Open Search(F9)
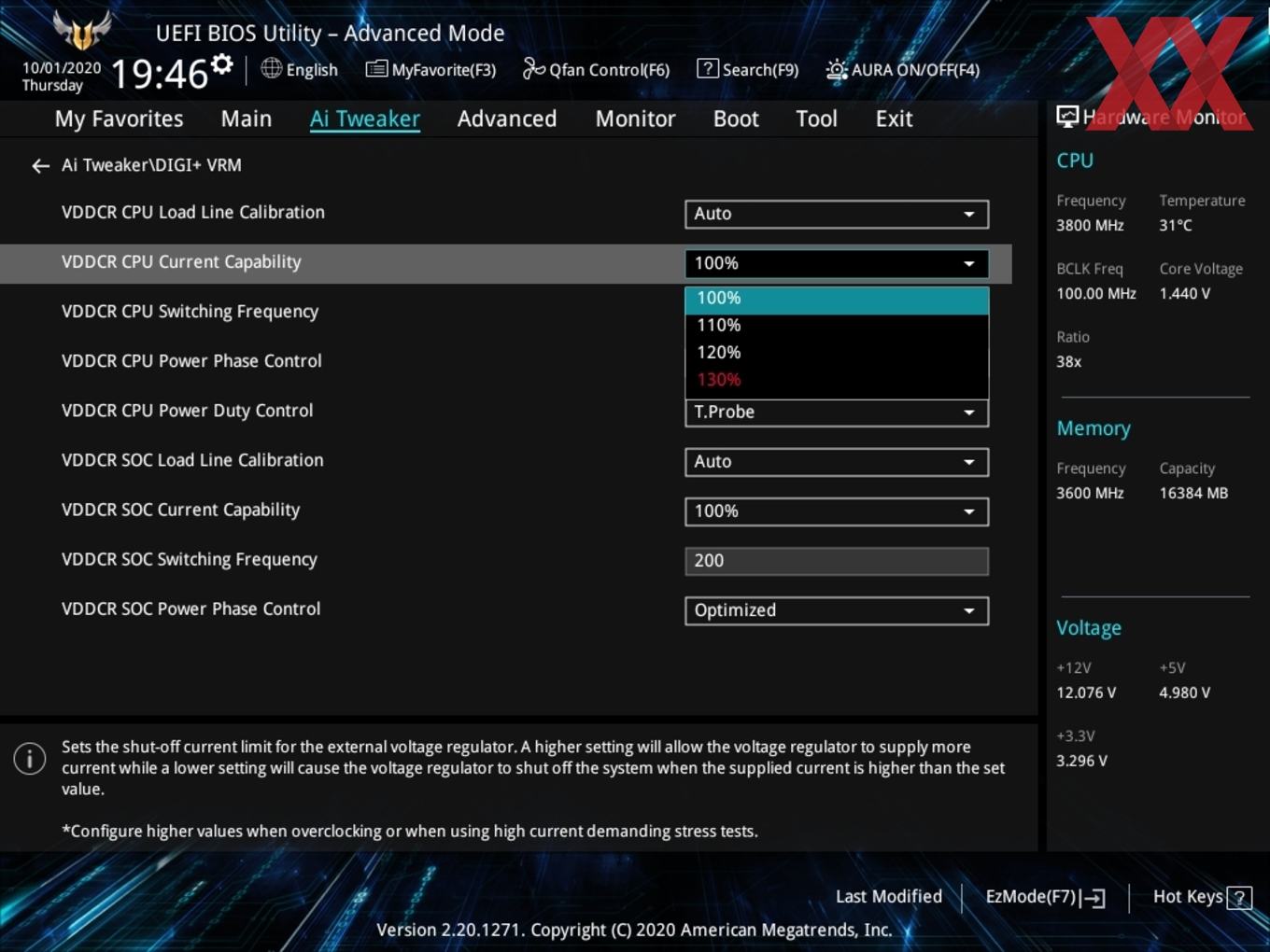Image resolution: width=1270 pixels, height=952 pixels. [748, 69]
